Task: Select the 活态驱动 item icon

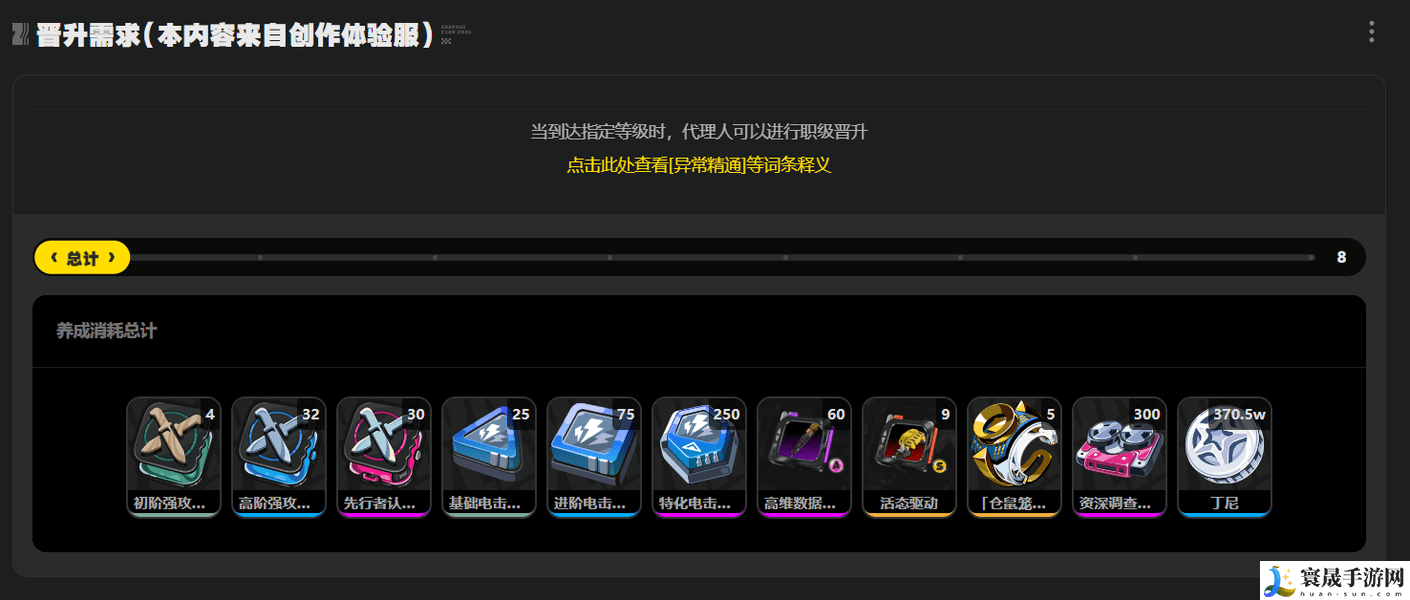Action: tap(909, 457)
